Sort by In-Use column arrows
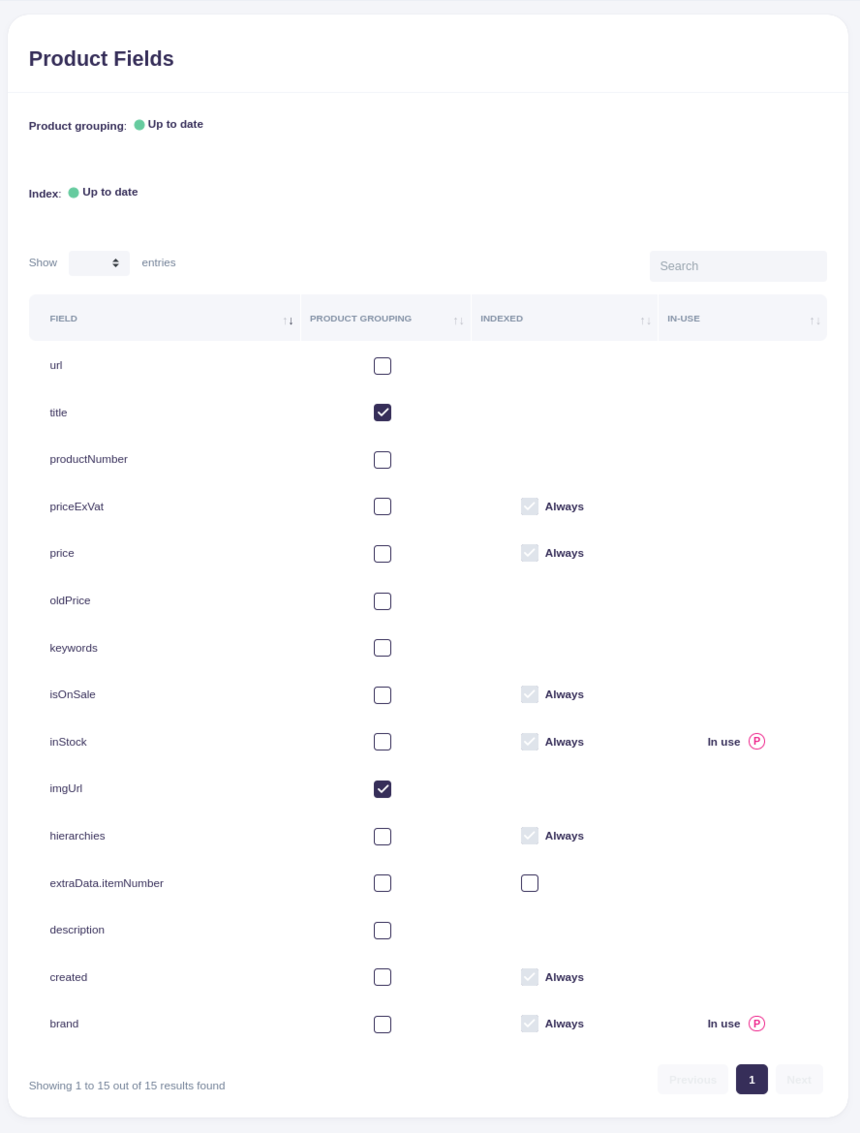This screenshot has width=860, height=1133. [x=815, y=320]
